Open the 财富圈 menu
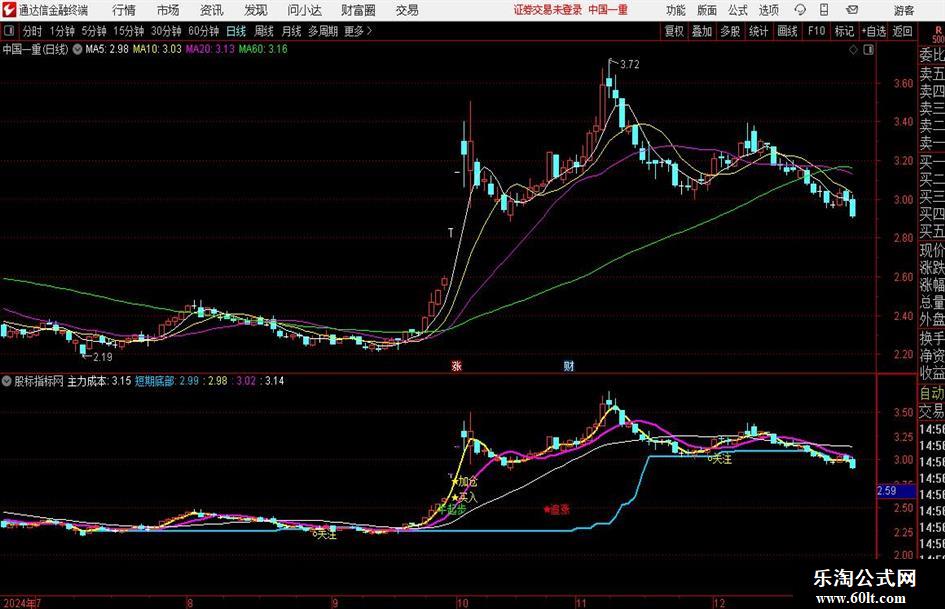 (358, 10)
